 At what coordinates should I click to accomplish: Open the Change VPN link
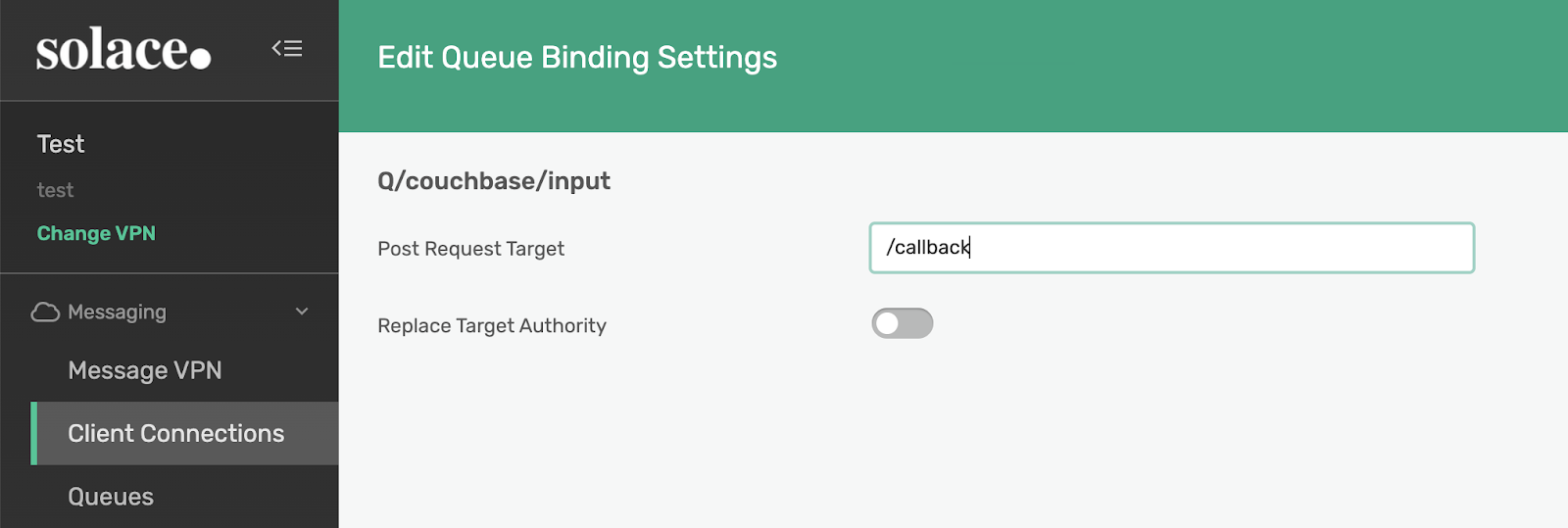96,233
